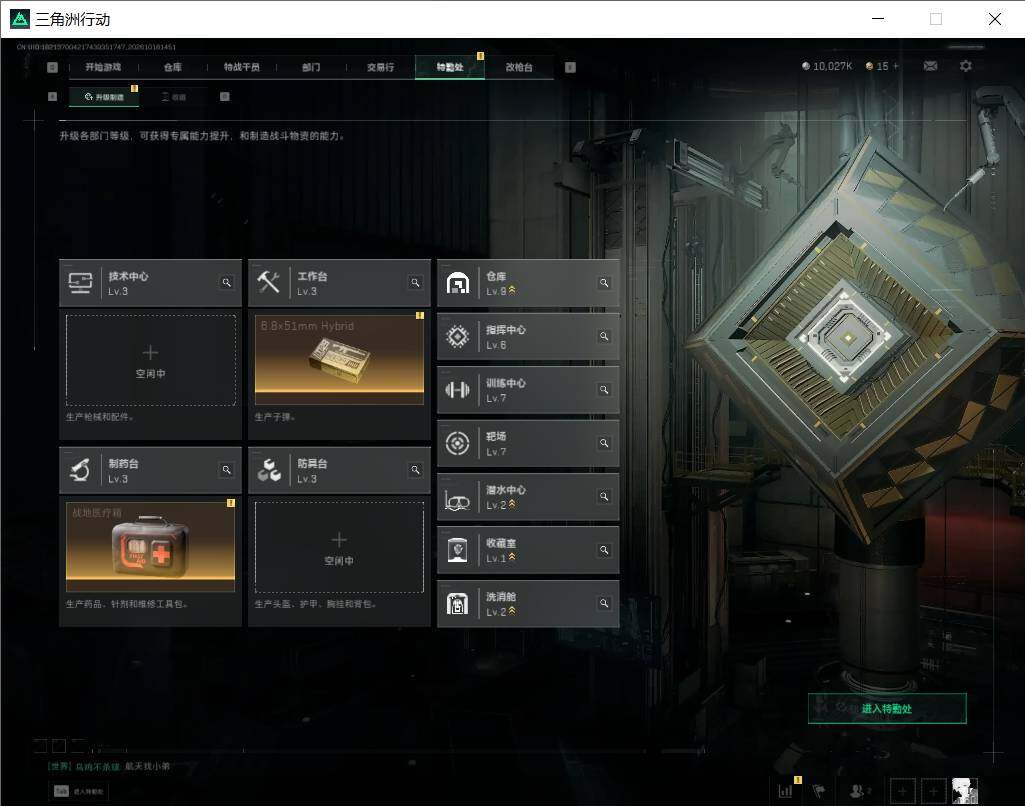Viewport: 1025px width, 806px height.
Task: Switch to the 开始游戏 tab
Action: point(103,67)
